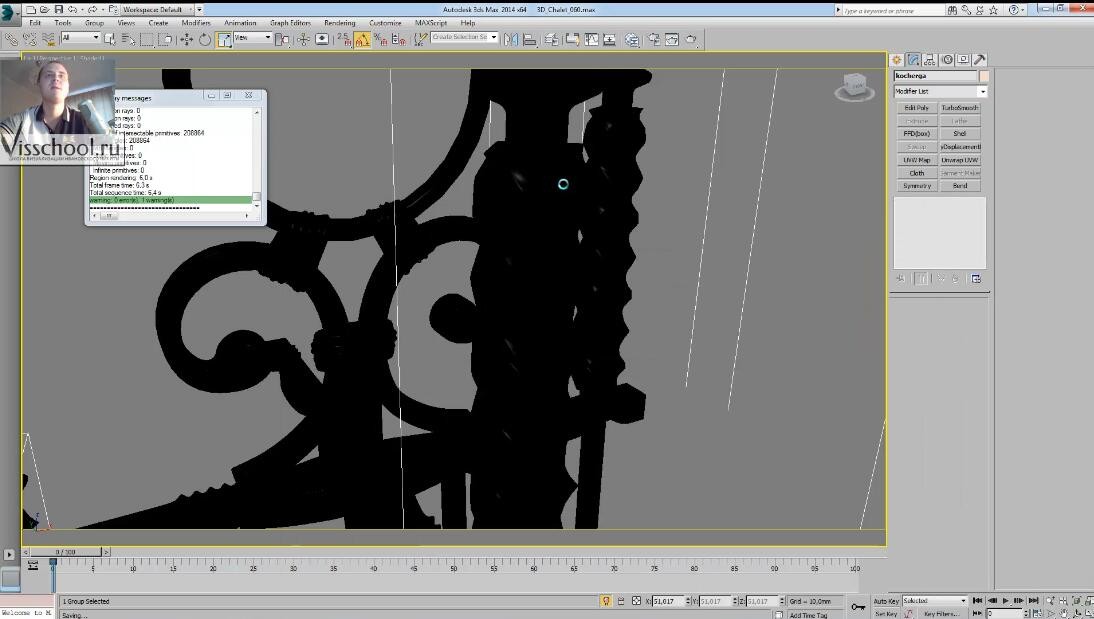Screen dimensions: 1094x619
Task: Apply the Edit Poly modifier
Action: pyautogui.click(x=917, y=107)
